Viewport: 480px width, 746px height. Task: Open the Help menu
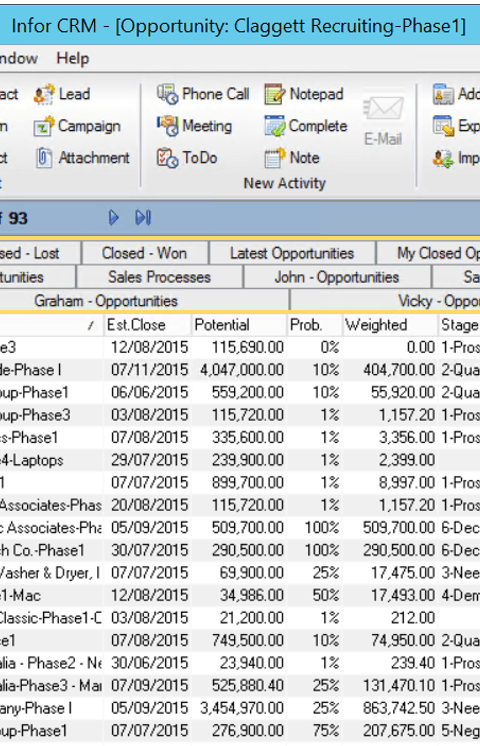73,59
